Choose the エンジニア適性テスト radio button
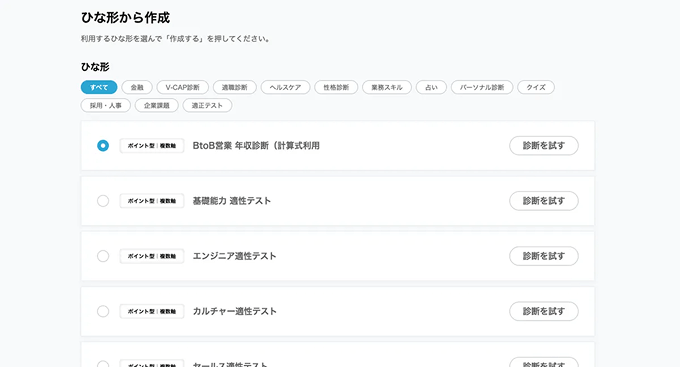 (x=103, y=256)
